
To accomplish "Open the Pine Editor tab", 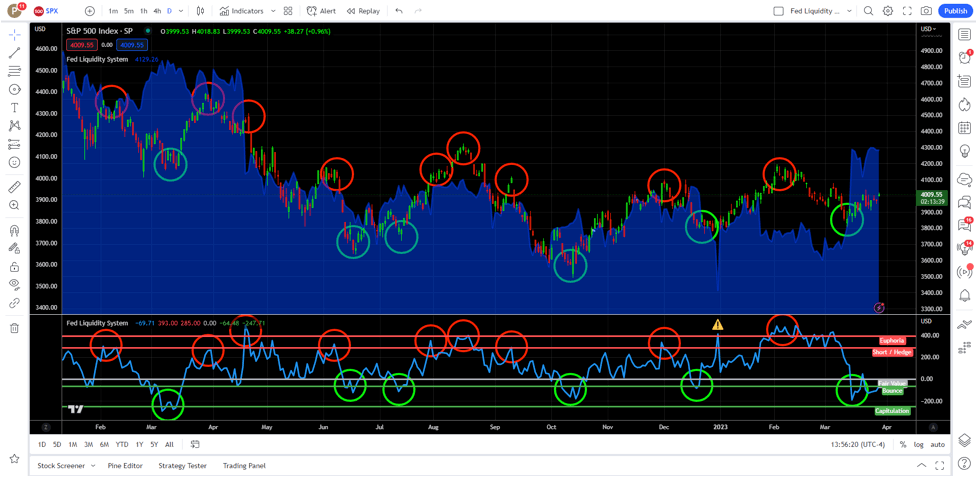I will 125,465.
